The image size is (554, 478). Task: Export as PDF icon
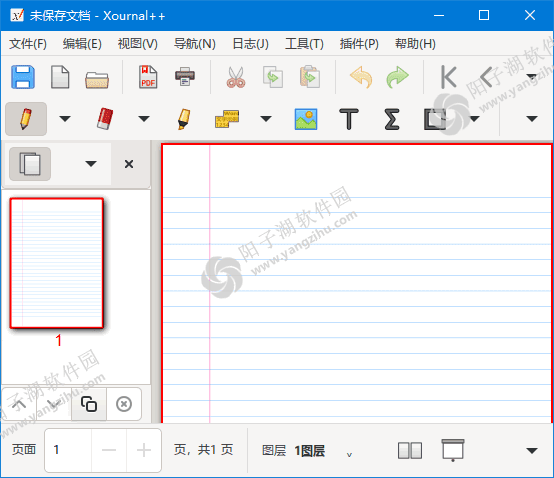click(148, 77)
